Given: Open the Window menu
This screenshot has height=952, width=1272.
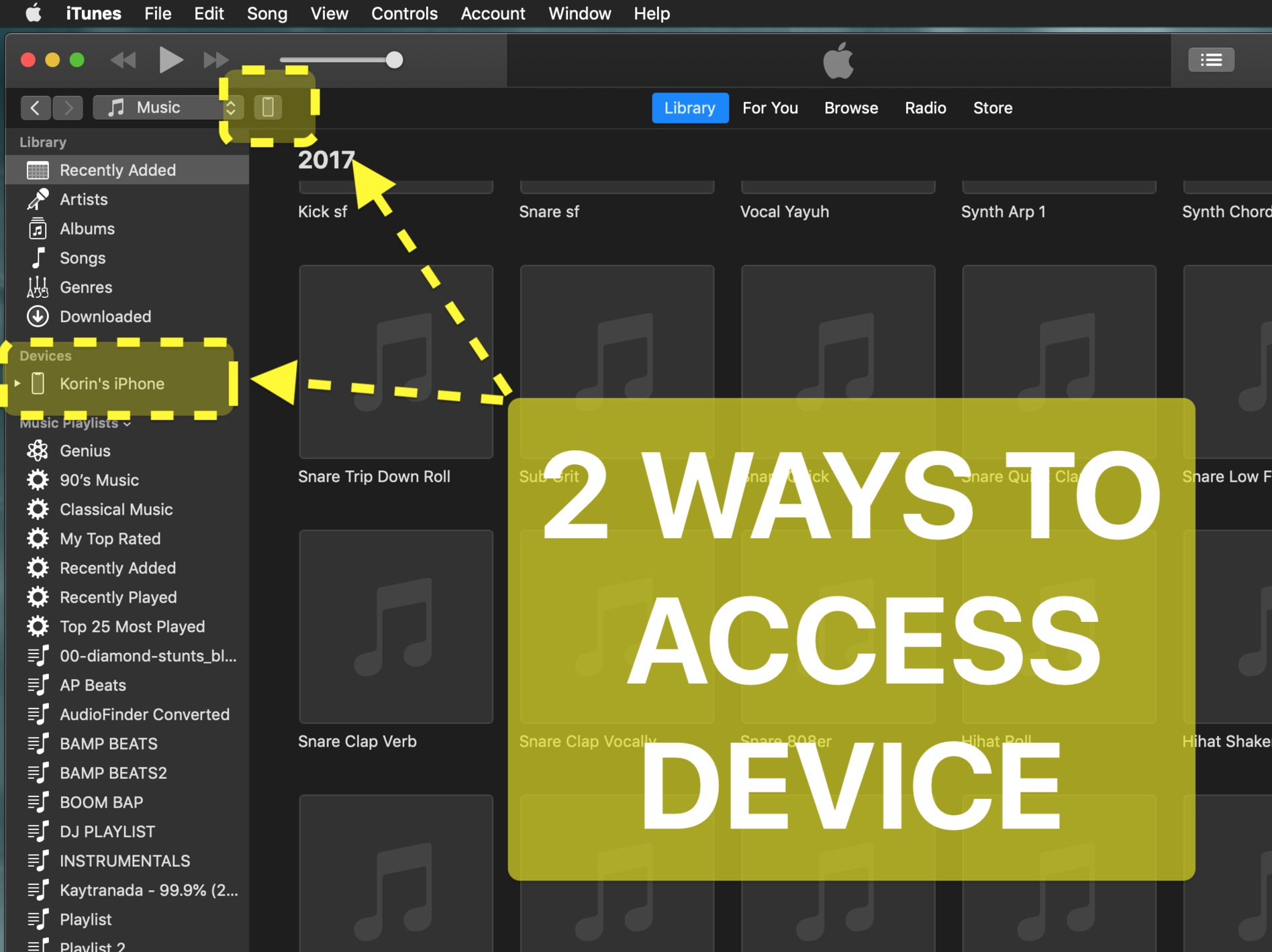Looking at the screenshot, I should (x=579, y=13).
